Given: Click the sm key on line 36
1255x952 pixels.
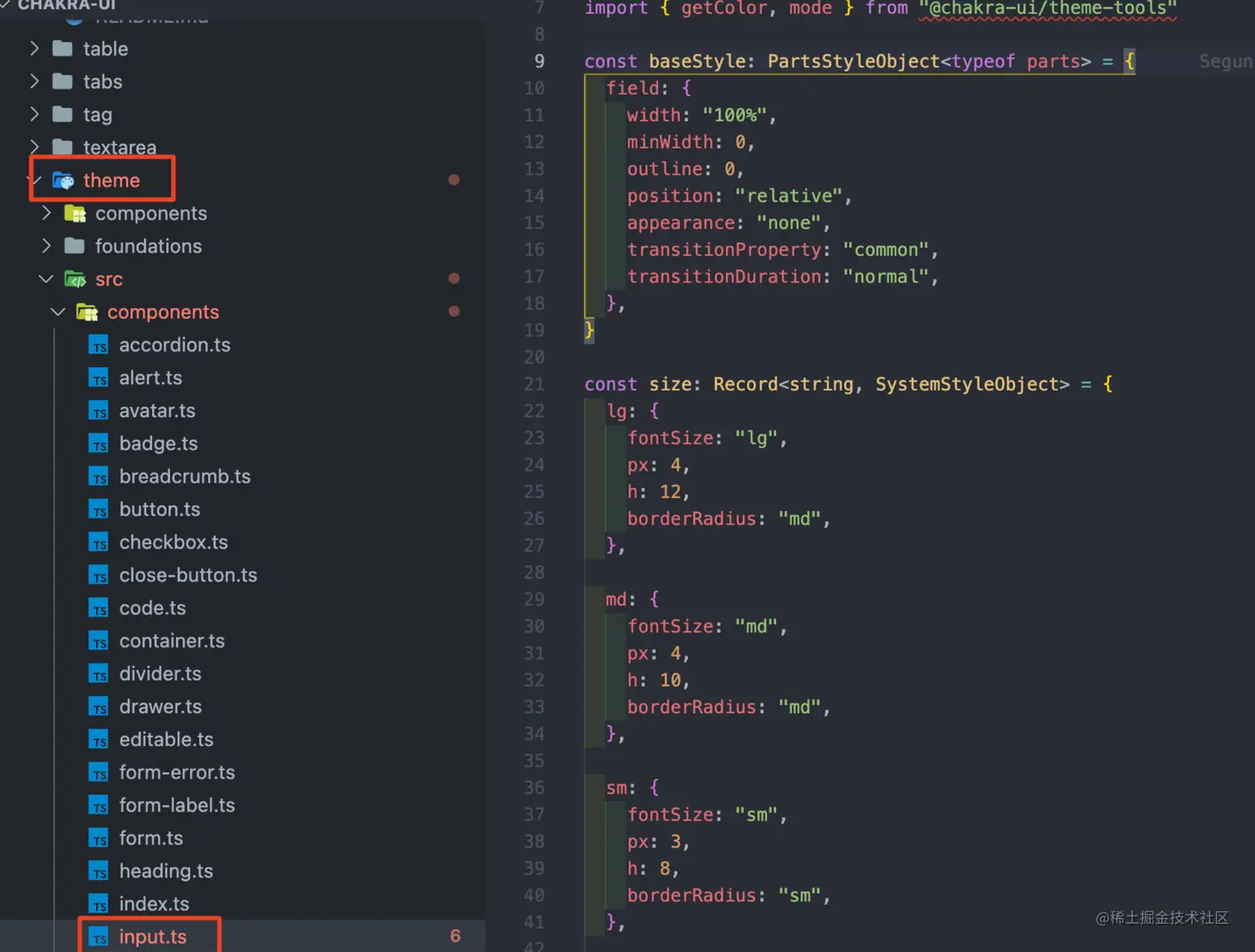Looking at the screenshot, I should (x=617, y=788).
